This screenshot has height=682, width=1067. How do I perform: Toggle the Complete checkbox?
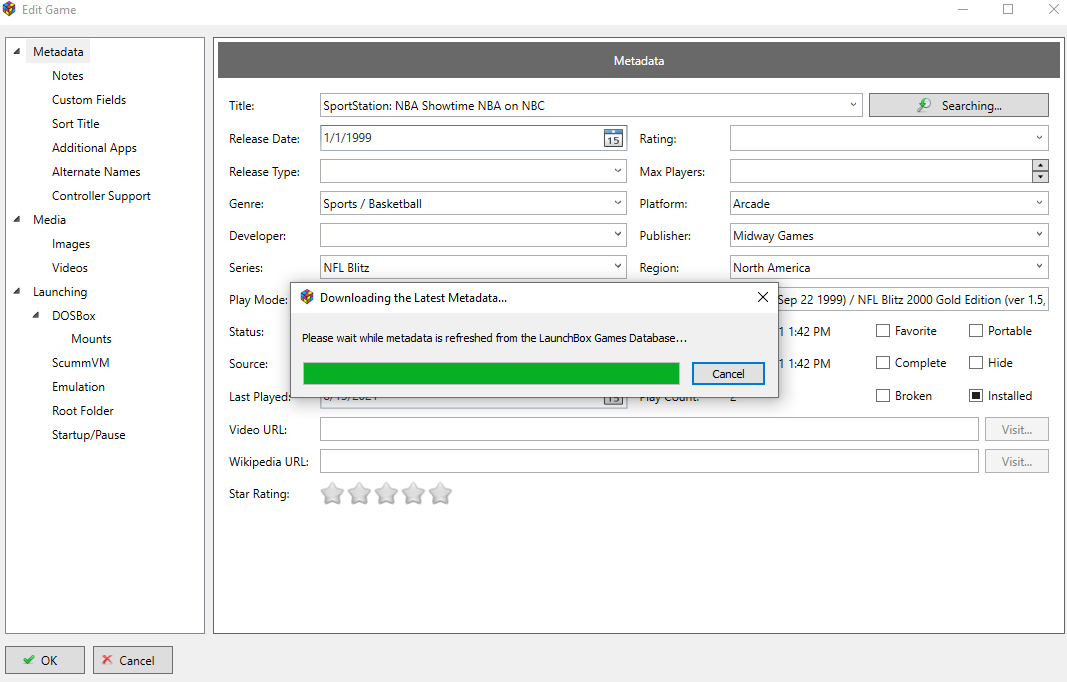click(x=883, y=363)
